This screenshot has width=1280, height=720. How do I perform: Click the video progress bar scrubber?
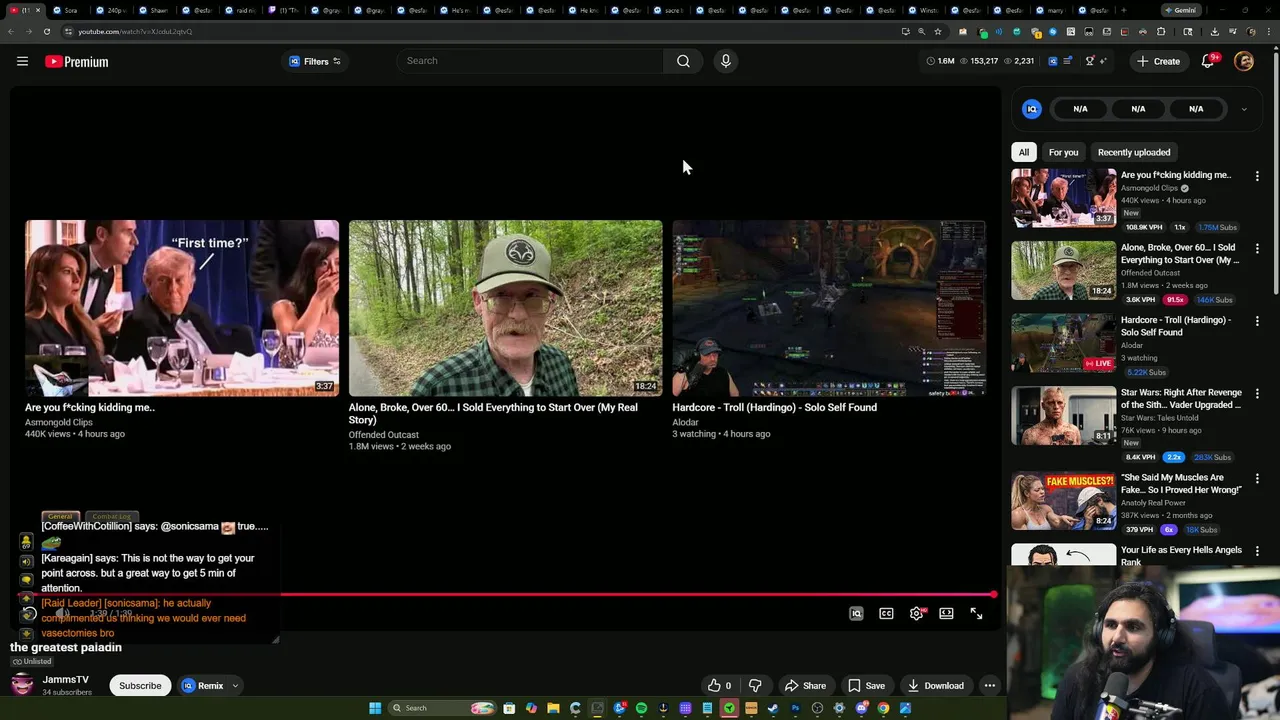pos(994,595)
